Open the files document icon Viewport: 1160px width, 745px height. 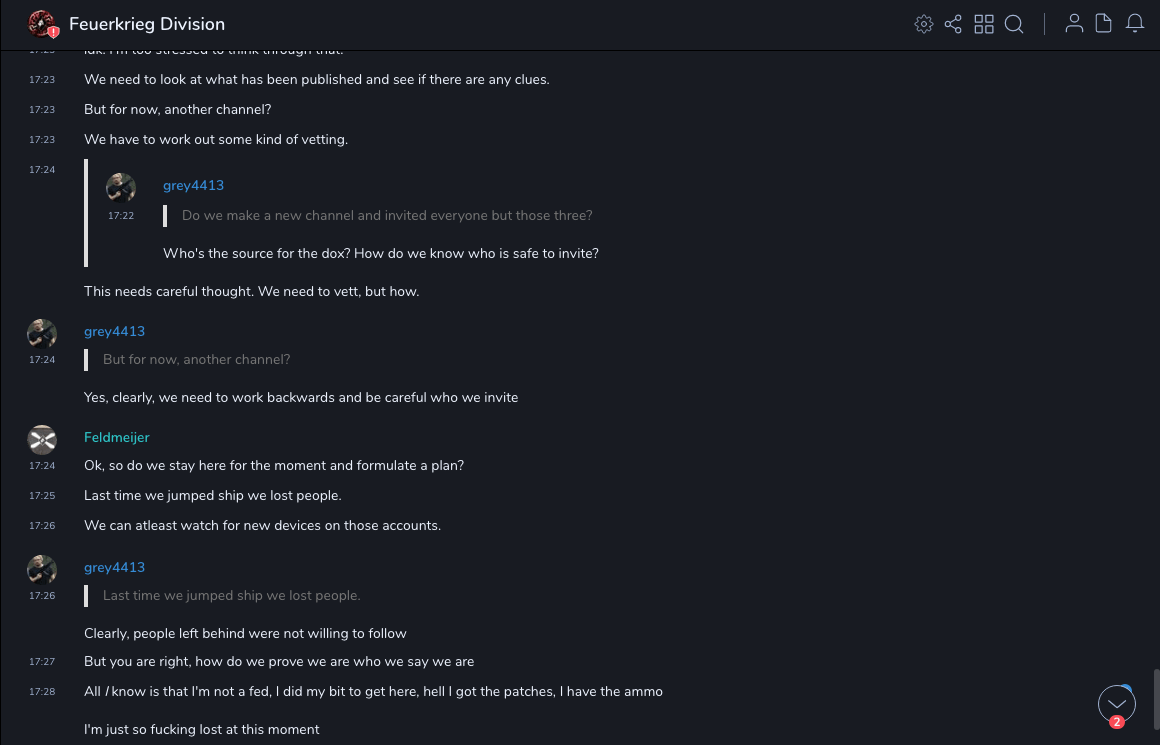point(1104,24)
